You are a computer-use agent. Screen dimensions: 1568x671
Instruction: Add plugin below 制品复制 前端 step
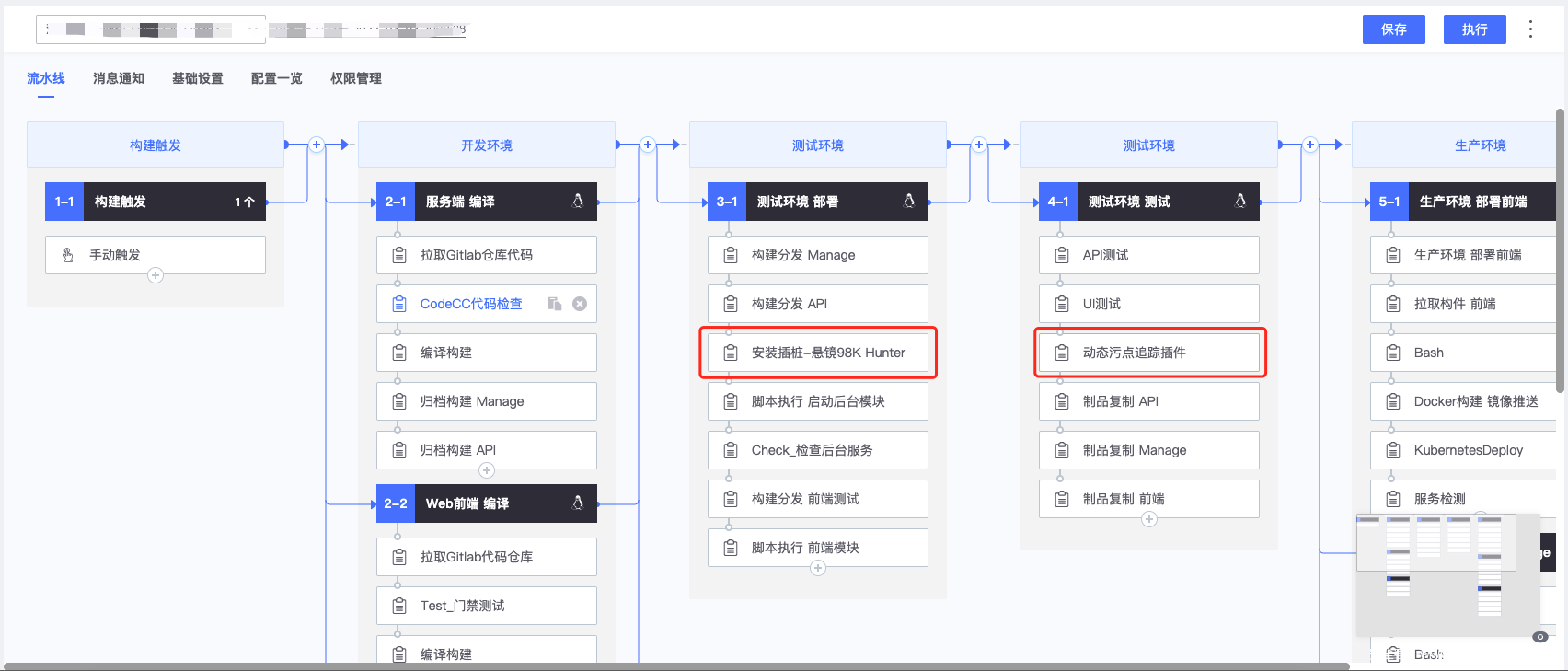(x=1149, y=519)
